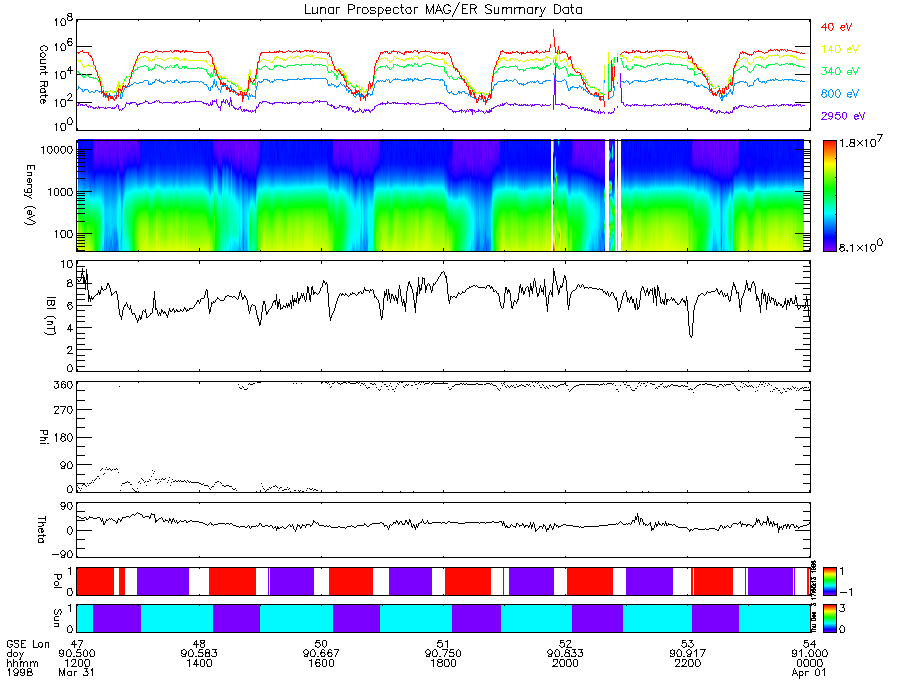Select the green "340 eV" legend label
The height and width of the screenshot is (700, 900).
click(840, 71)
